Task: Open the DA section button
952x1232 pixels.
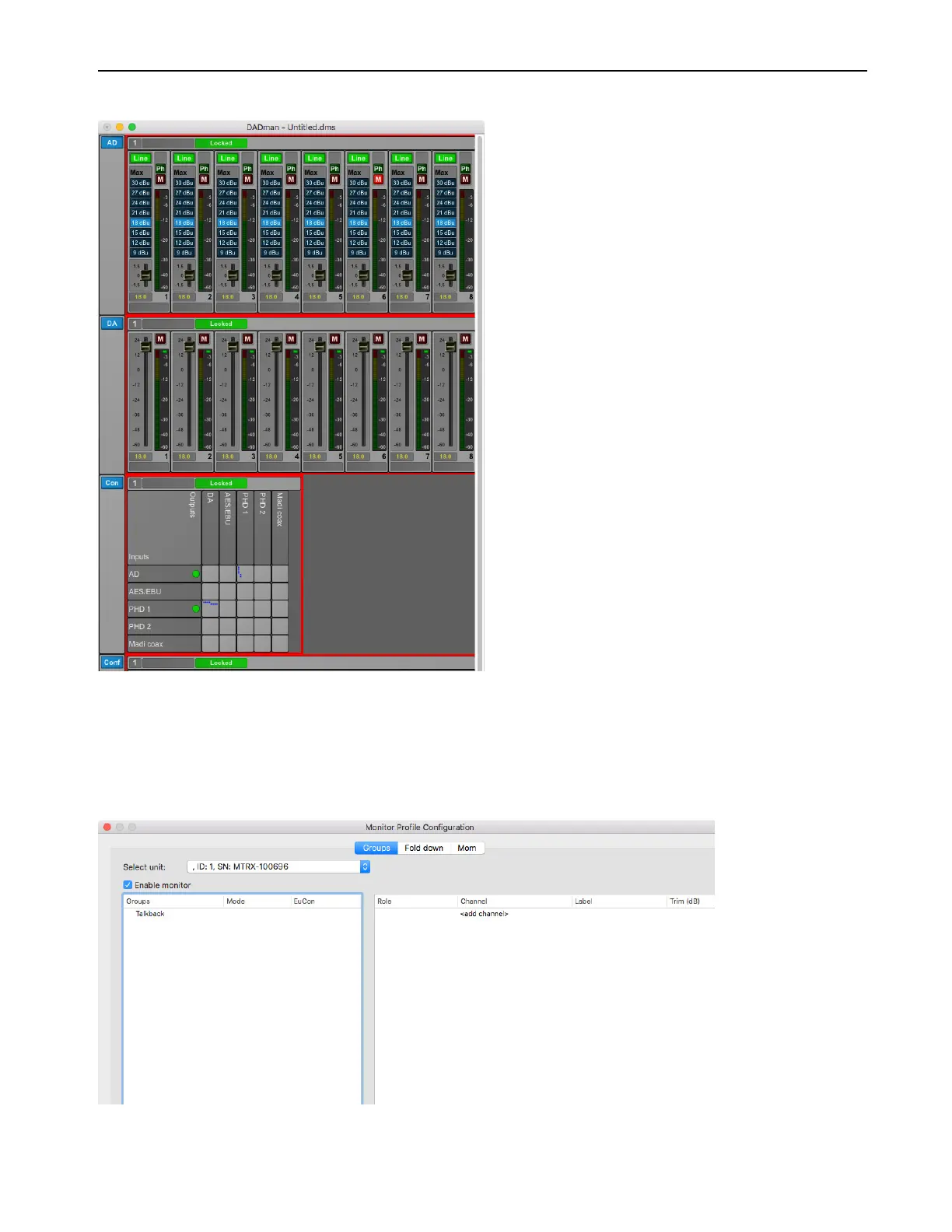Action: 112,324
